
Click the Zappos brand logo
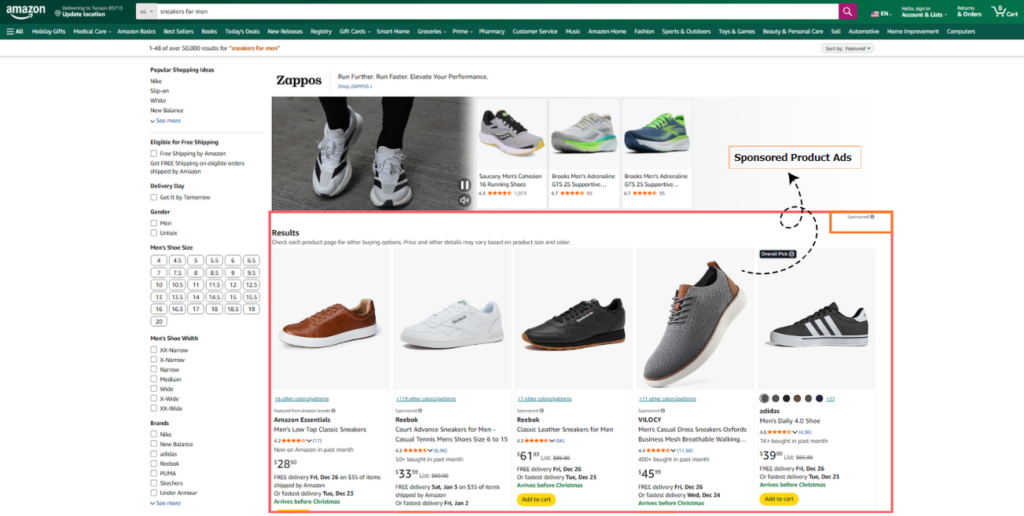(x=298, y=80)
